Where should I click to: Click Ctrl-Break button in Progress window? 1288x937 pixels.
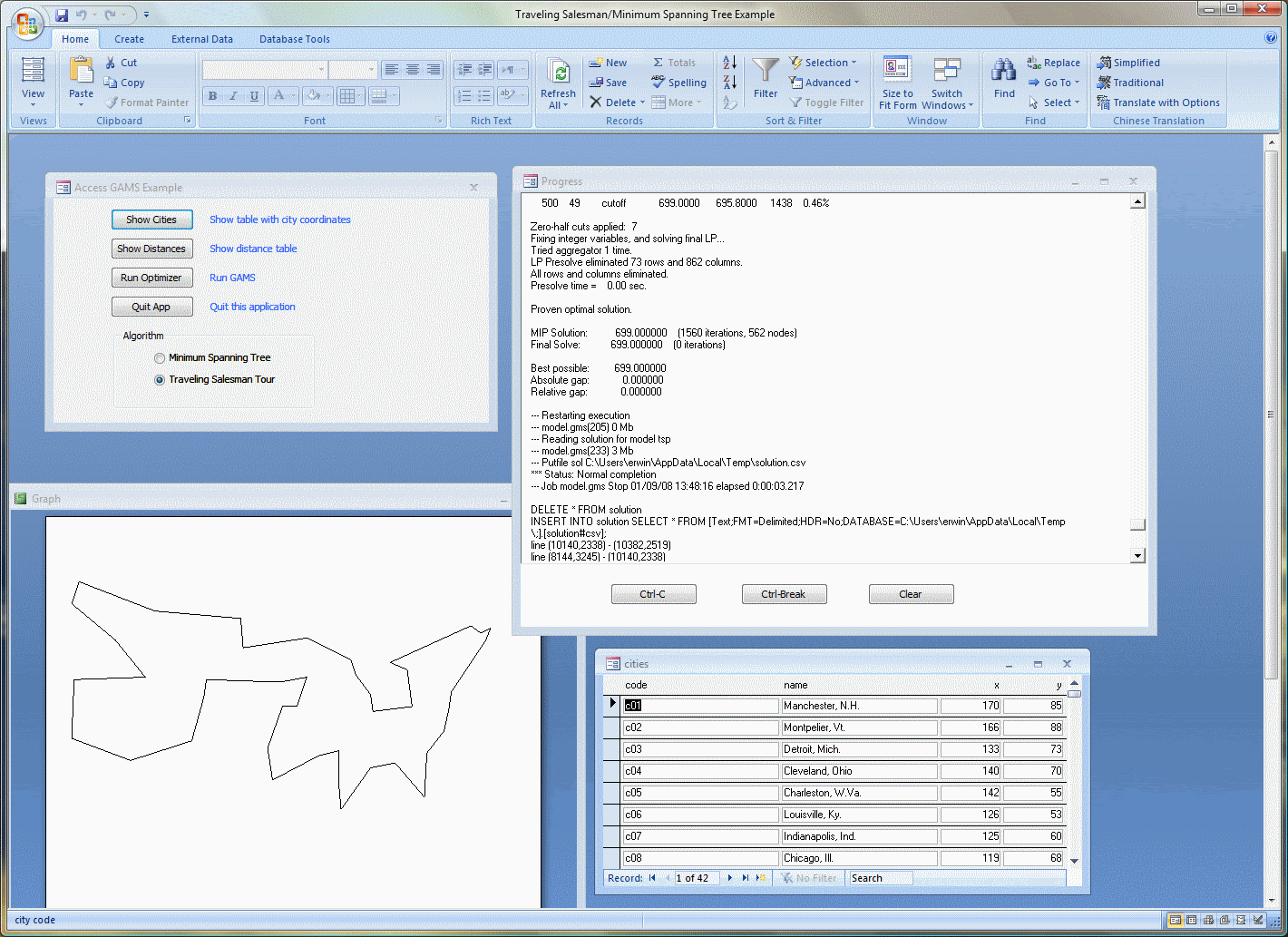(x=783, y=594)
